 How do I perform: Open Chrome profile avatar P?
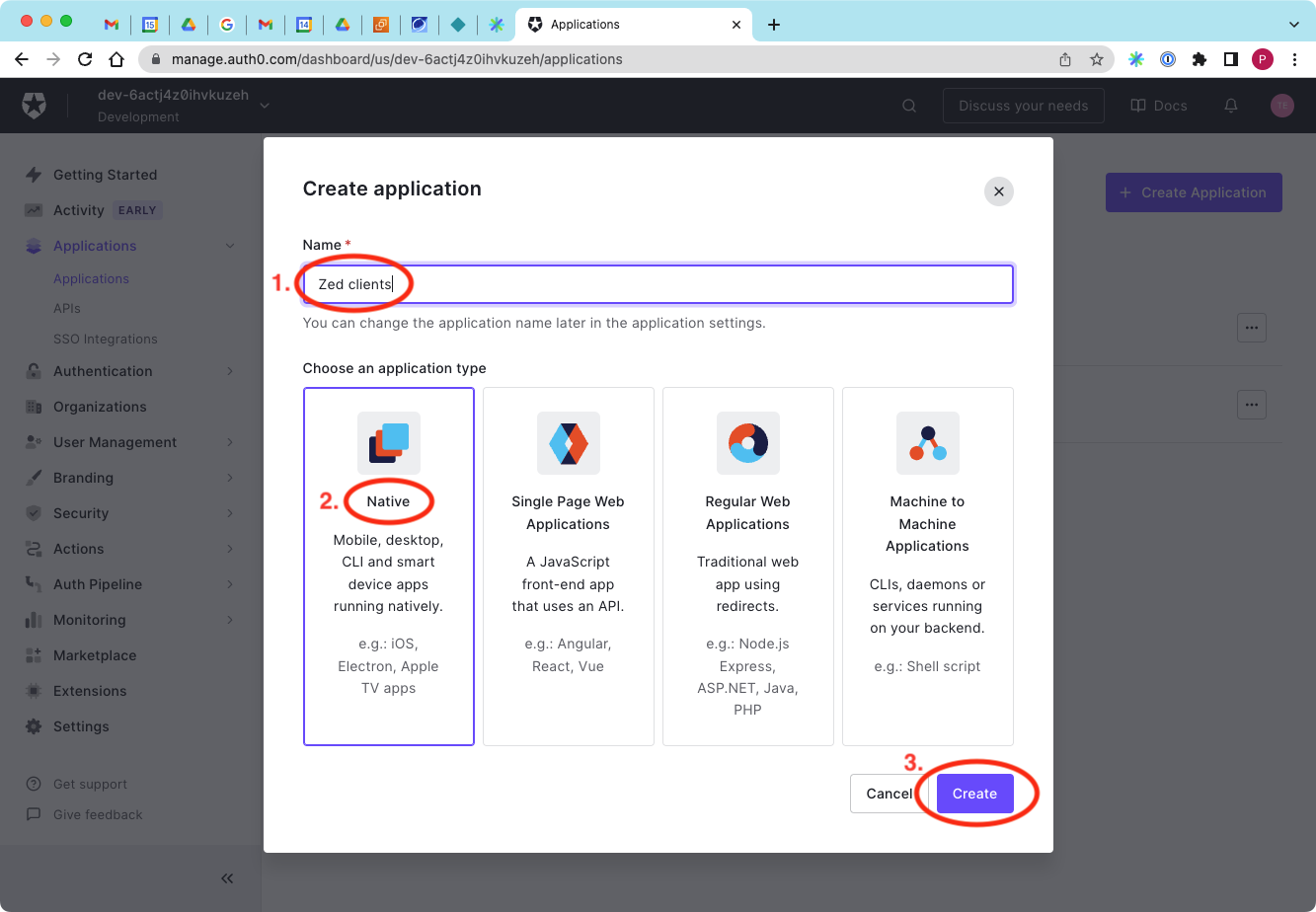pyautogui.click(x=1263, y=59)
